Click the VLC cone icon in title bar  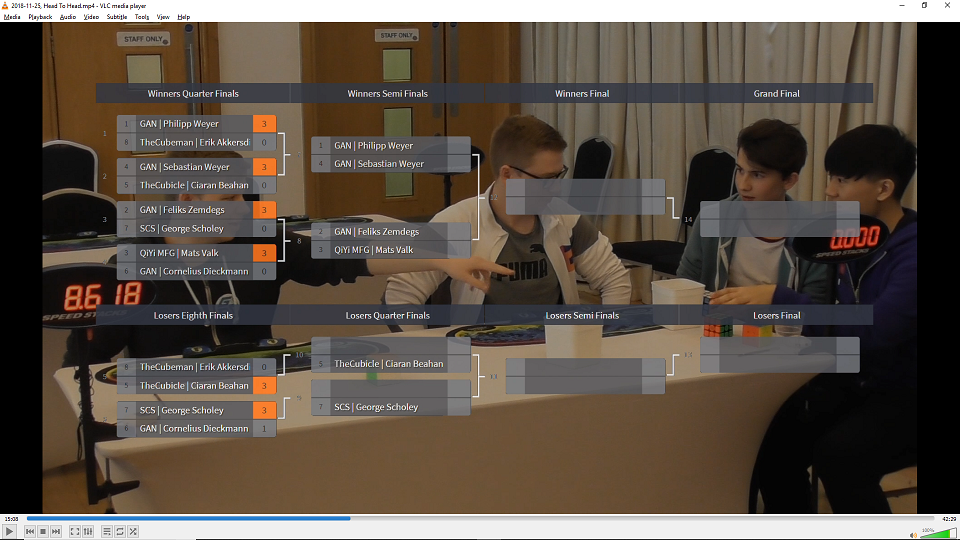5,6
